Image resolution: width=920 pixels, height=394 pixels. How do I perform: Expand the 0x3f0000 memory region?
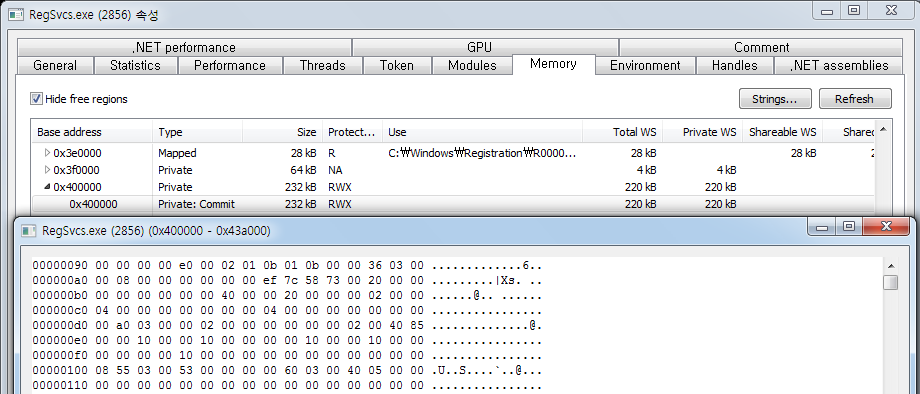[x=48, y=170]
